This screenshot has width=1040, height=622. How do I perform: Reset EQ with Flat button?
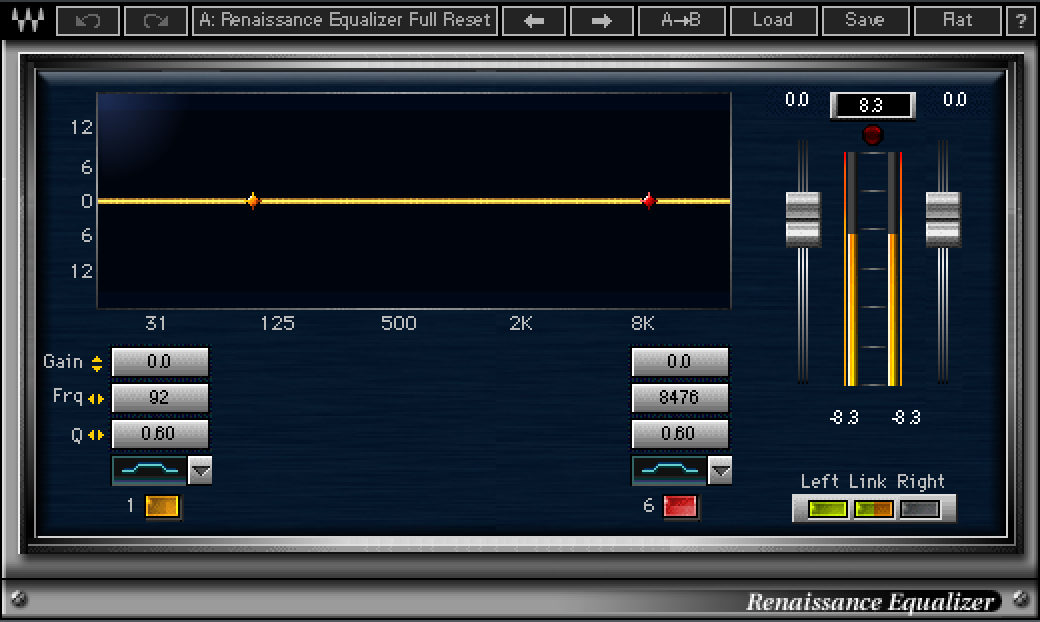pyautogui.click(x=957, y=21)
